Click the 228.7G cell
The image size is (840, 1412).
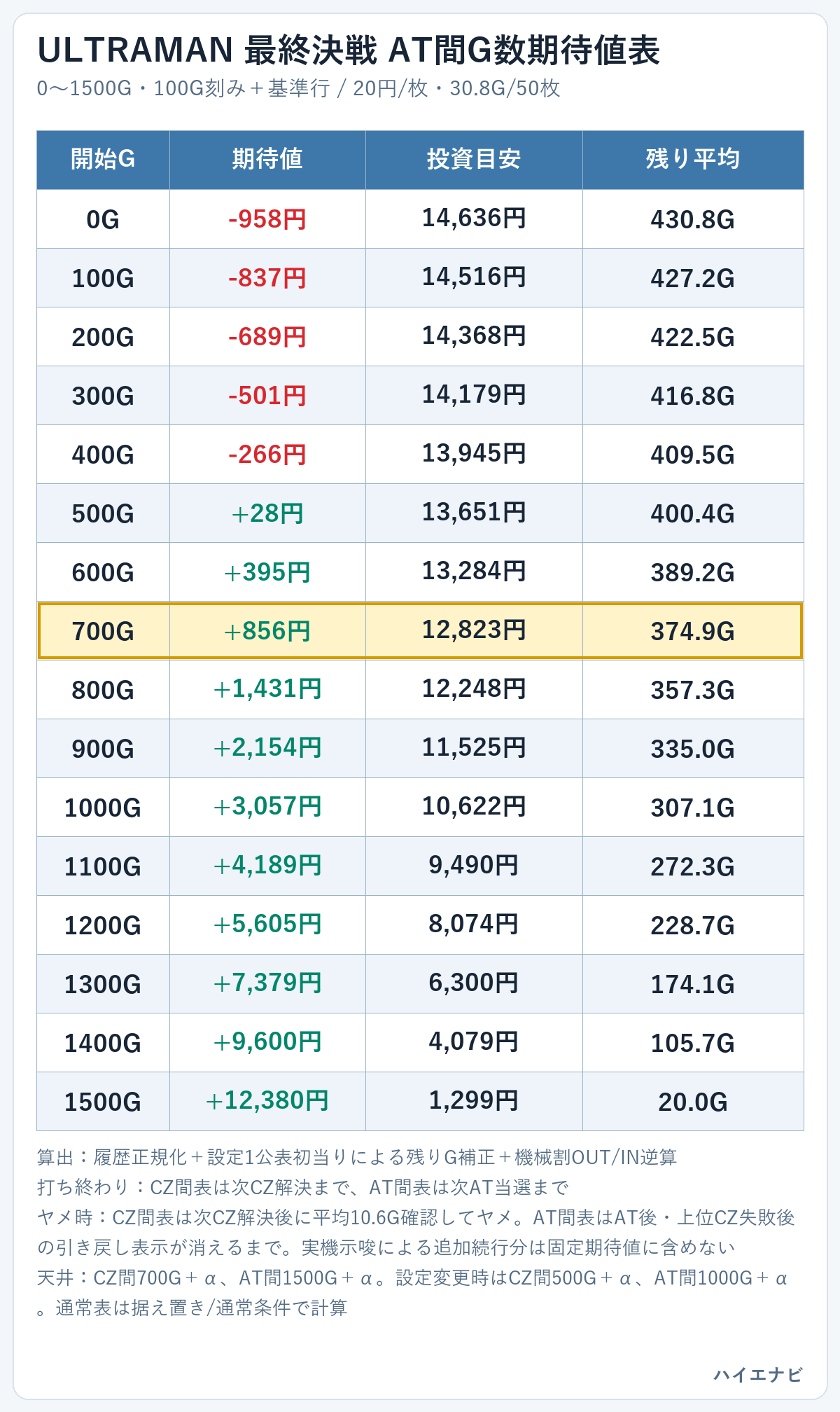693,925
